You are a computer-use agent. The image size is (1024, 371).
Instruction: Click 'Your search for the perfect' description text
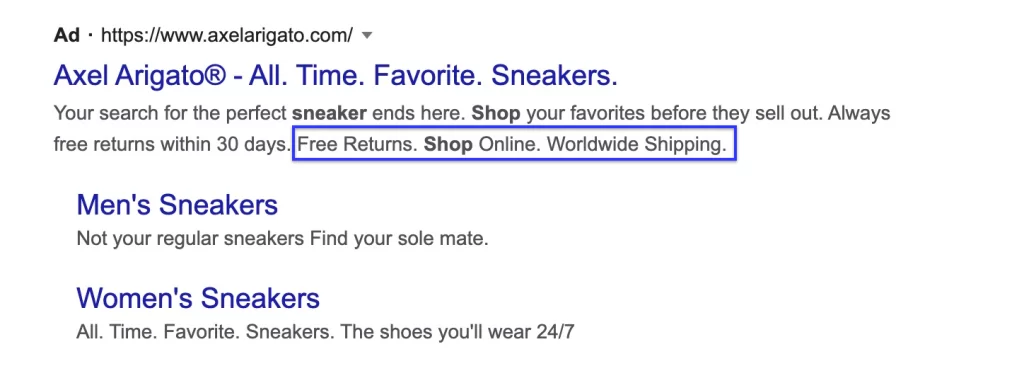coord(170,113)
